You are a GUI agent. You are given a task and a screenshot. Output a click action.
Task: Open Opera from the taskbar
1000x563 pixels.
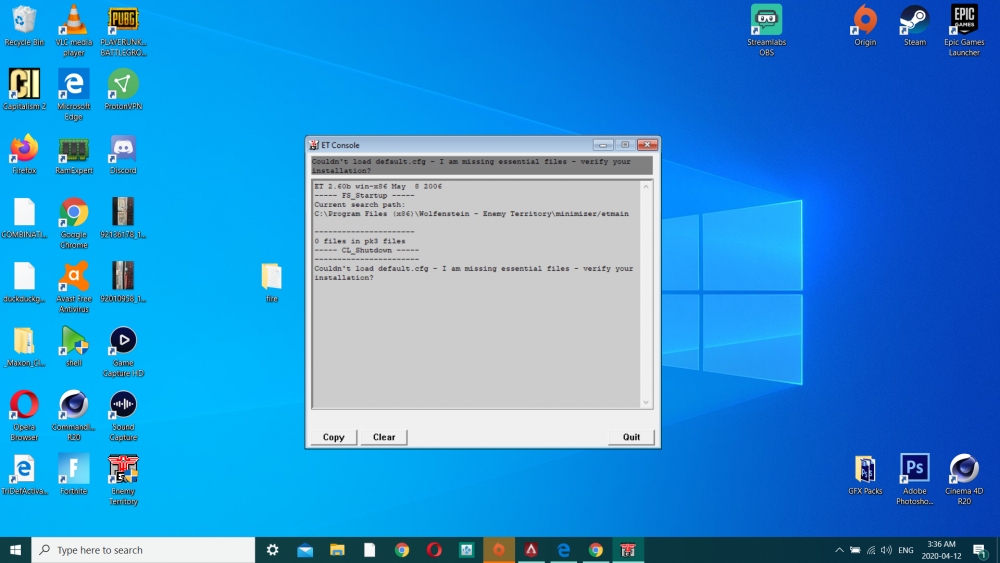coord(434,550)
